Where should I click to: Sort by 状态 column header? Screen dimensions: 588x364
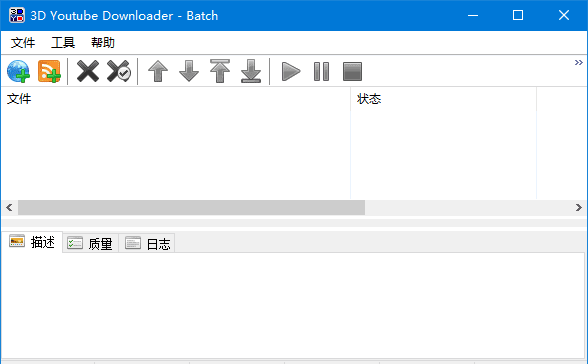click(x=444, y=99)
